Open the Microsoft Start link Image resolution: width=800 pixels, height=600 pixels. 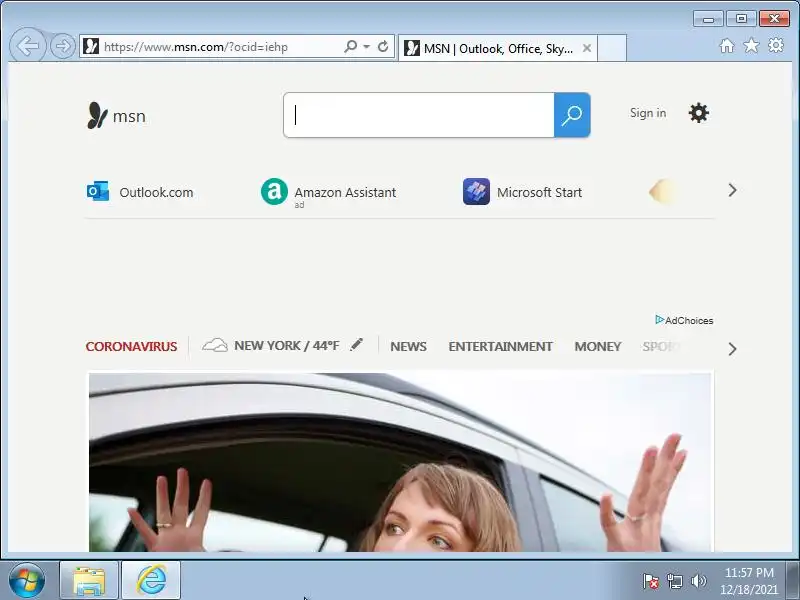tap(539, 192)
